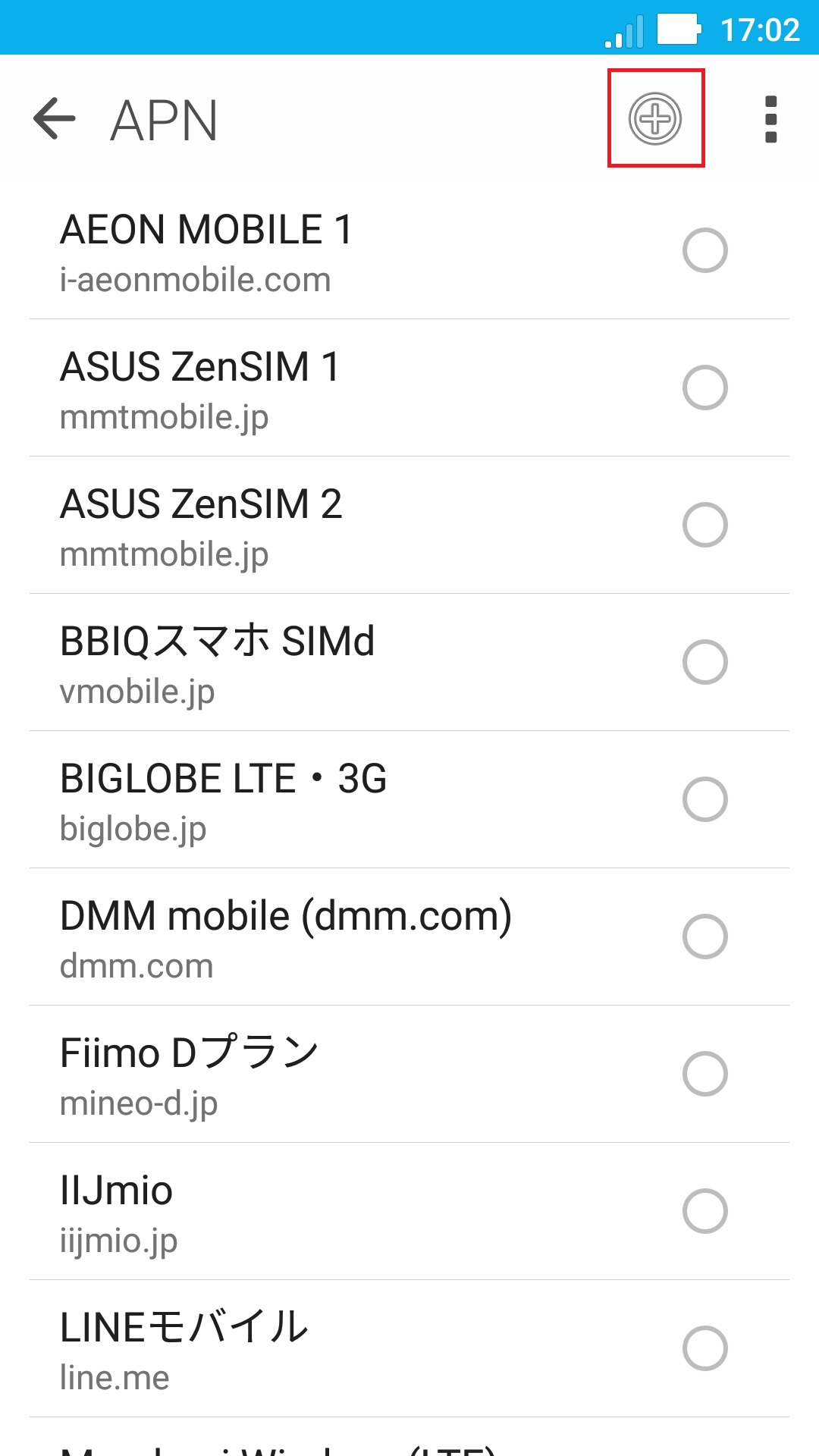The image size is (819, 1456).
Task: Pick the LINEモバイル radio button
Action: click(704, 1348)
